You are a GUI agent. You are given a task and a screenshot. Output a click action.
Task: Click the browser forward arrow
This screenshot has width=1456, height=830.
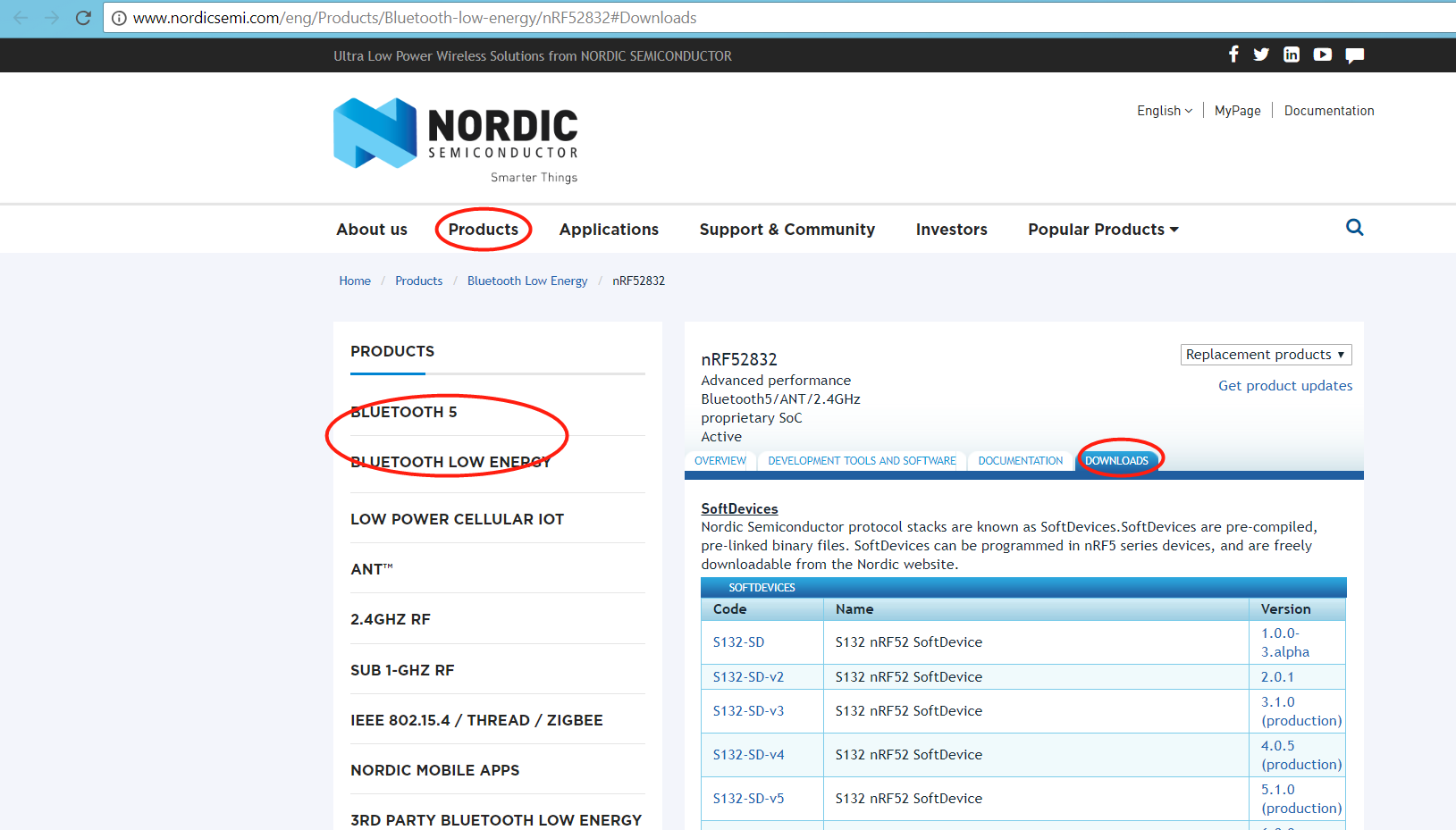pyautogui.click(x=52, y=18)
